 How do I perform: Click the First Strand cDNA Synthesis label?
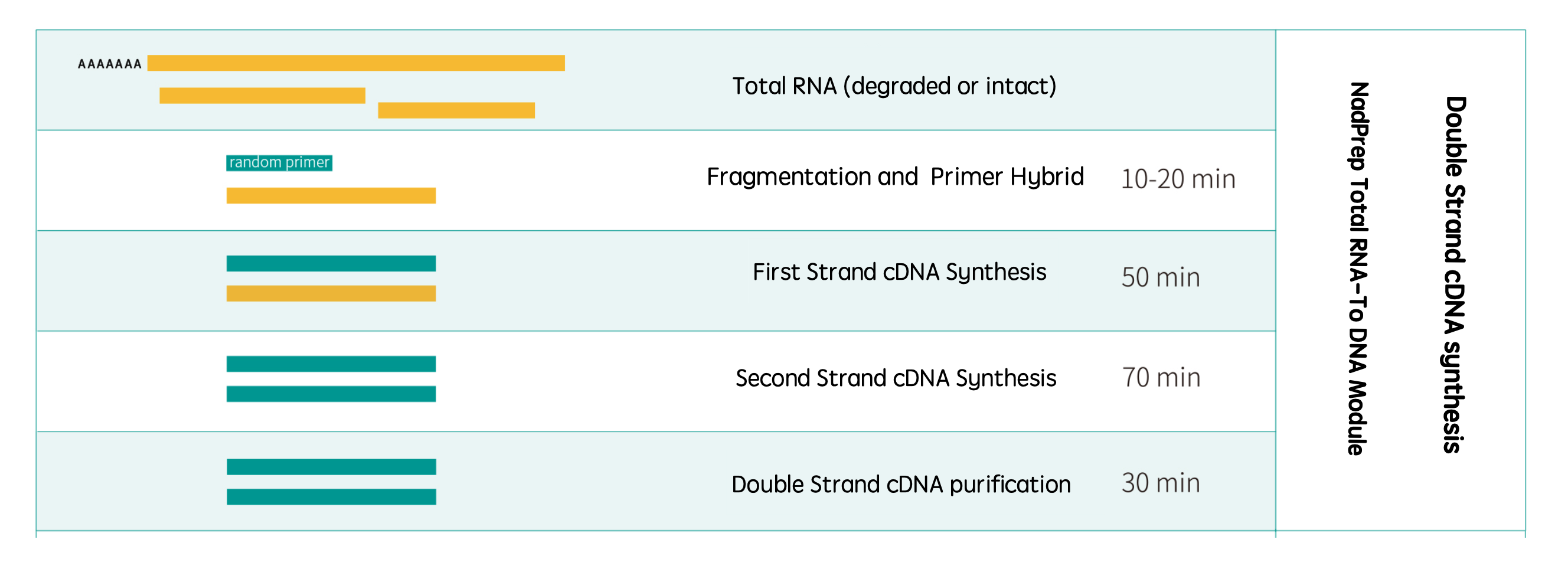899,272
